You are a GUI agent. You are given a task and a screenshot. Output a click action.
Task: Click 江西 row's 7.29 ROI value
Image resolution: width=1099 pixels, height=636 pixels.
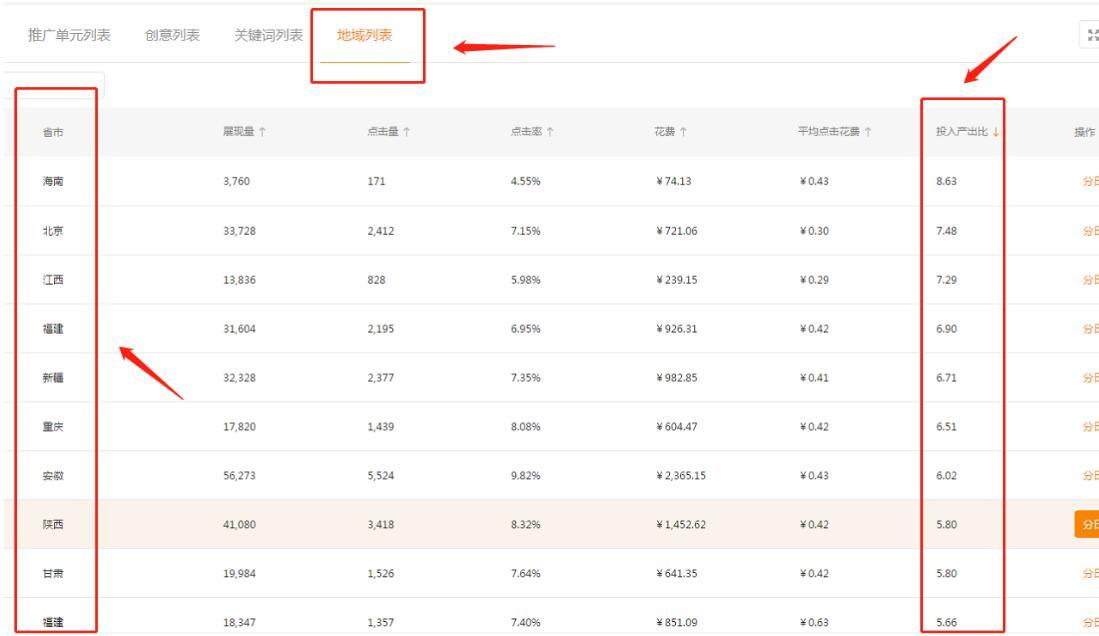point(946,280)
